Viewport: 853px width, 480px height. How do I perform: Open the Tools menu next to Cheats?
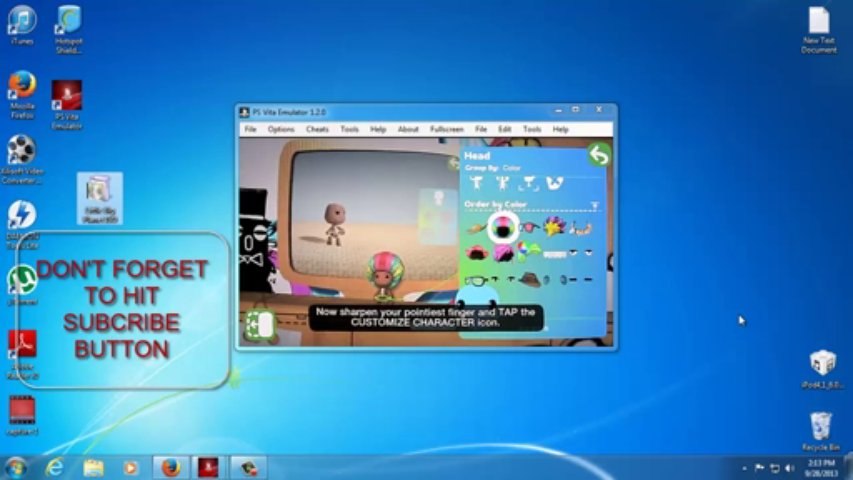point(349,129)
